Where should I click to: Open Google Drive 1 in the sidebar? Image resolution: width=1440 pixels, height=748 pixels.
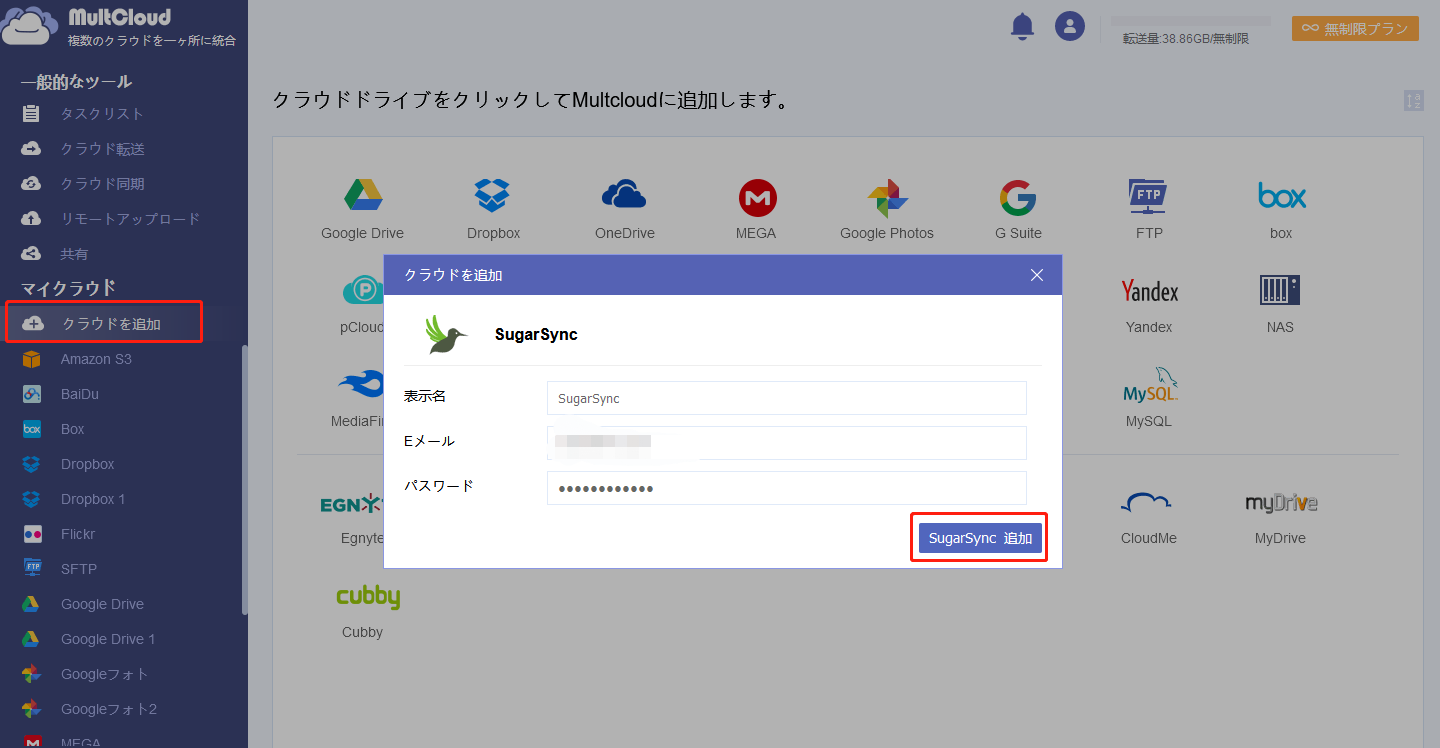coord(108,639)
